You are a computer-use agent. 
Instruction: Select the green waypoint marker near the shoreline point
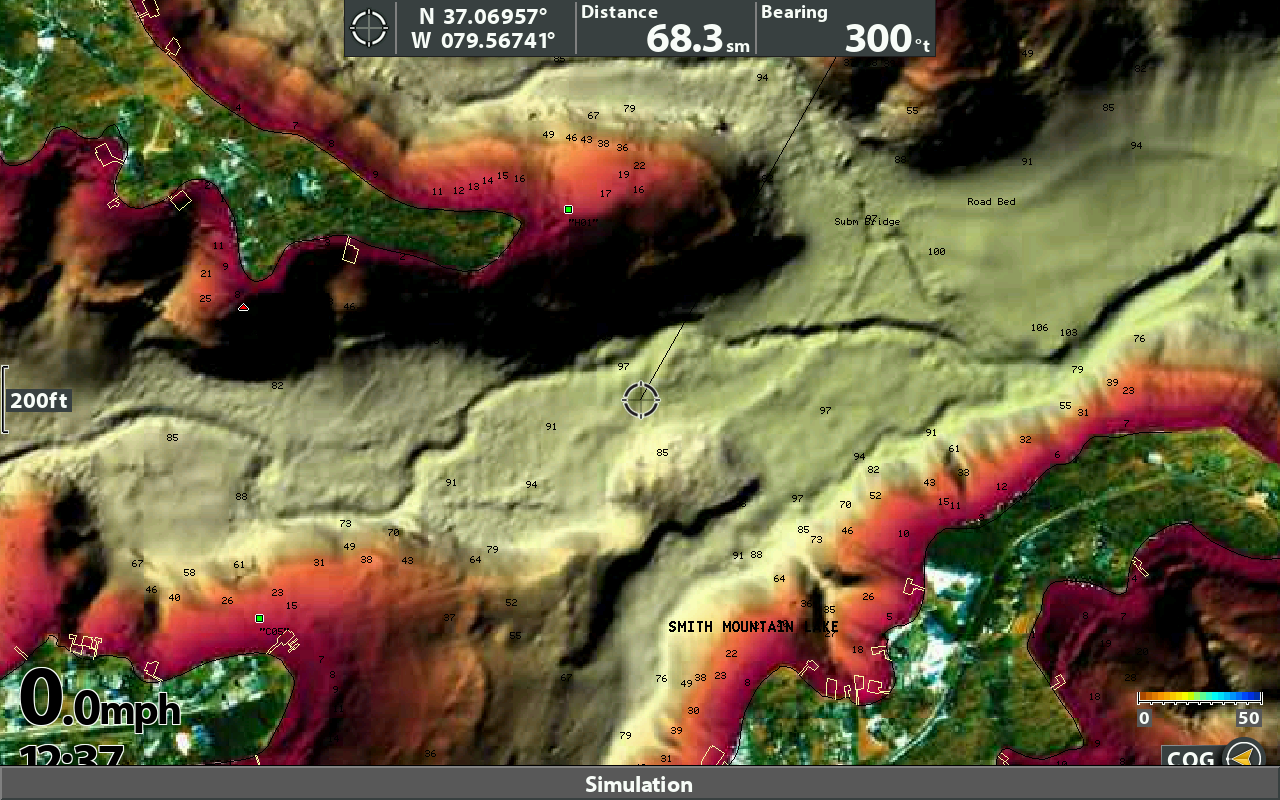tap(567, 208)
